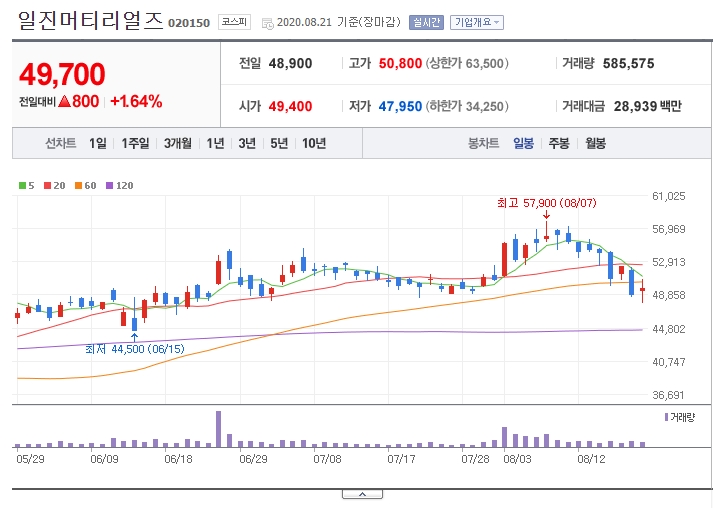Click the 2020.08.21 date text

click(x=304, y=22)
